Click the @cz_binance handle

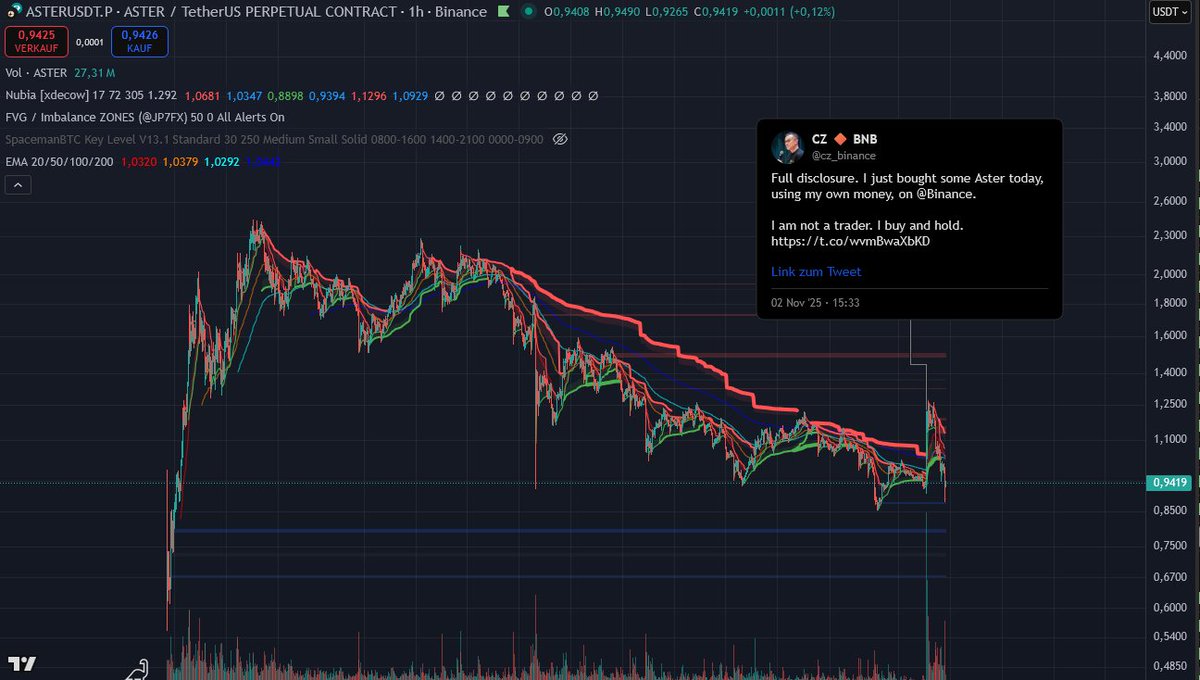click(843, 156)
